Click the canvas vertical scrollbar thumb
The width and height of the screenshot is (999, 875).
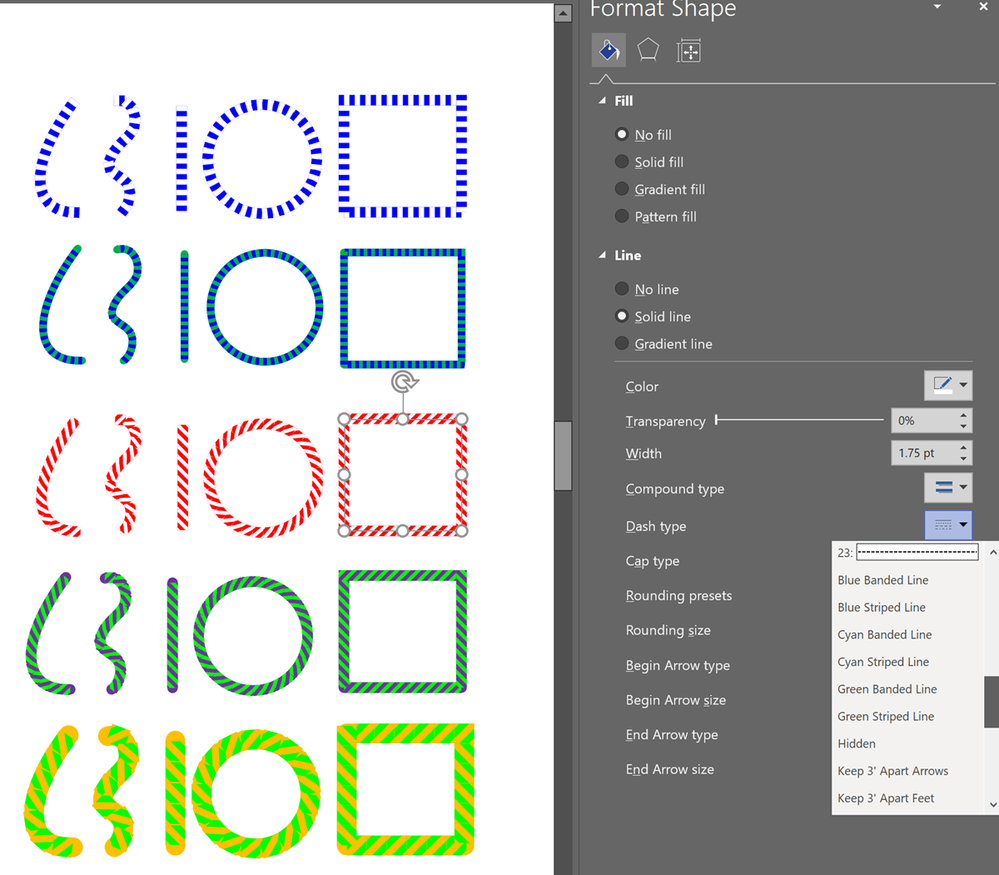coord(563,455)
